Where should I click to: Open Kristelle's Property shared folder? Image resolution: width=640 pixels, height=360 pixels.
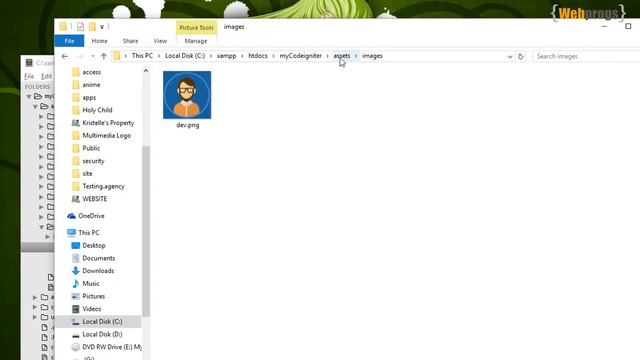(108, 123)
